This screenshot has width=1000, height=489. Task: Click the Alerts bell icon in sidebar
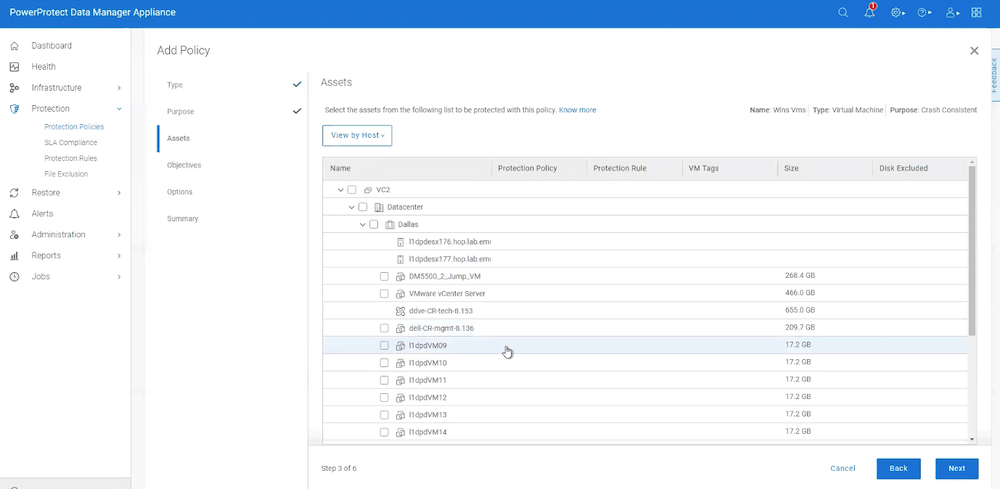(x=14, y=214)
